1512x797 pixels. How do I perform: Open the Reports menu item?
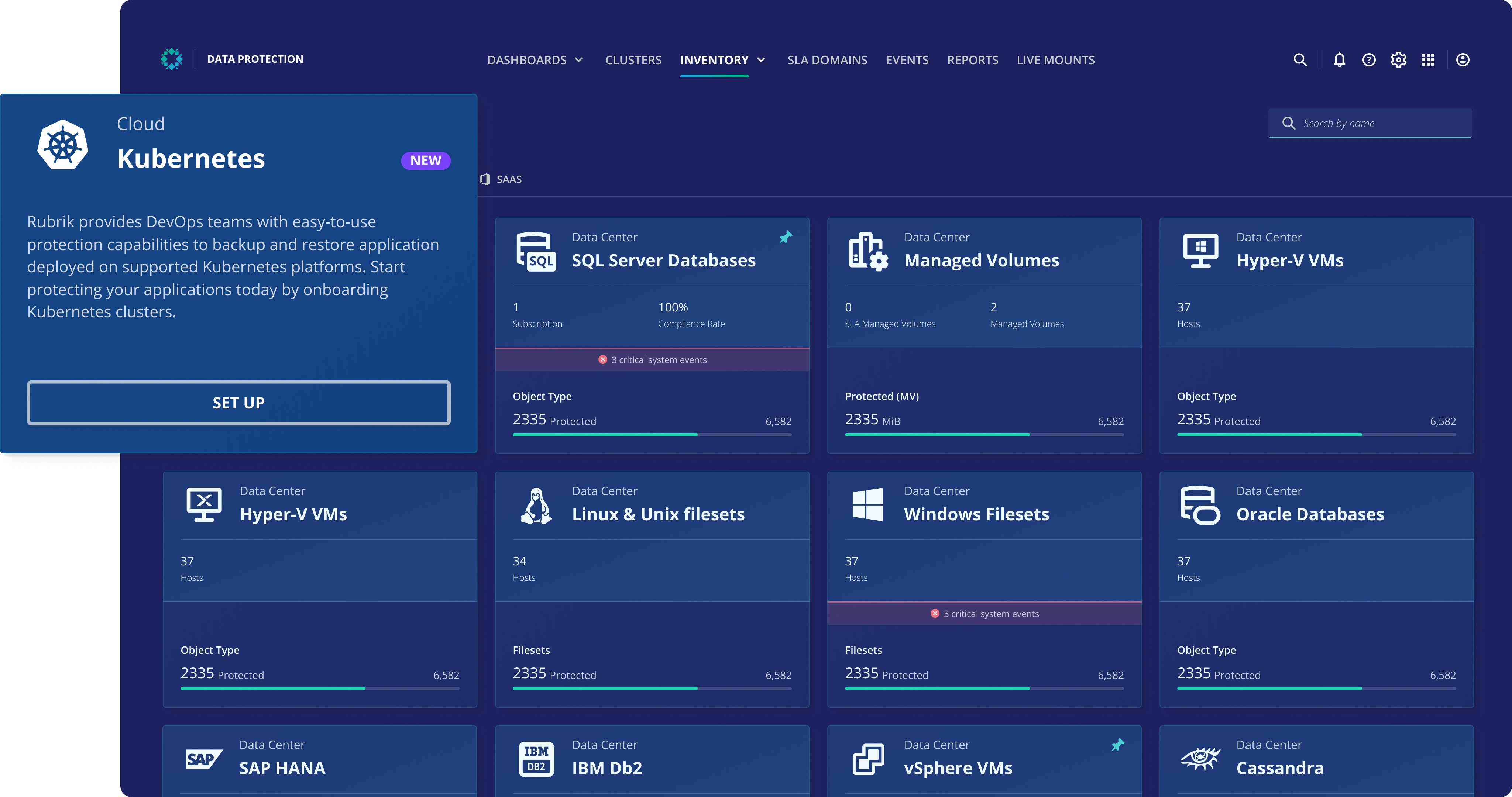tap(973, 60)
